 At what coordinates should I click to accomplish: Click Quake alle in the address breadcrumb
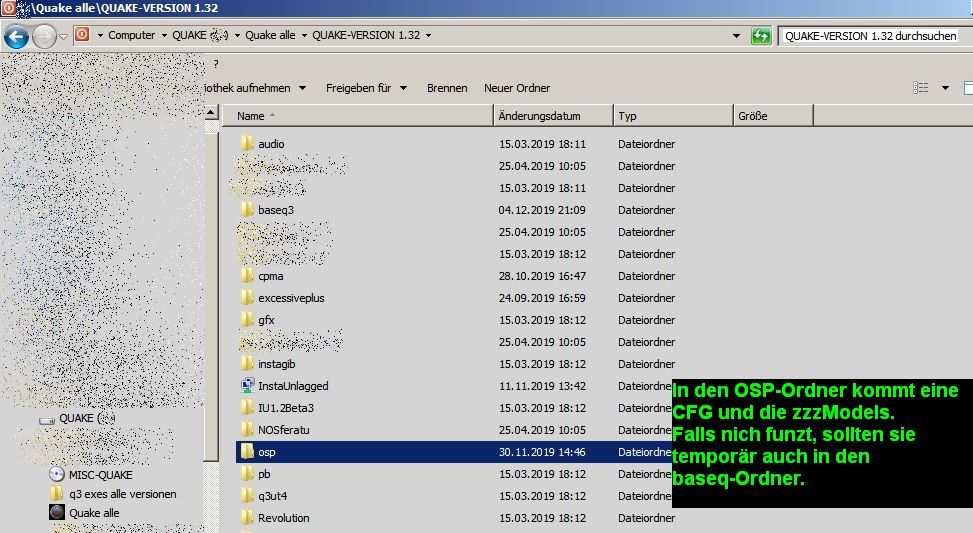(270, 35)
